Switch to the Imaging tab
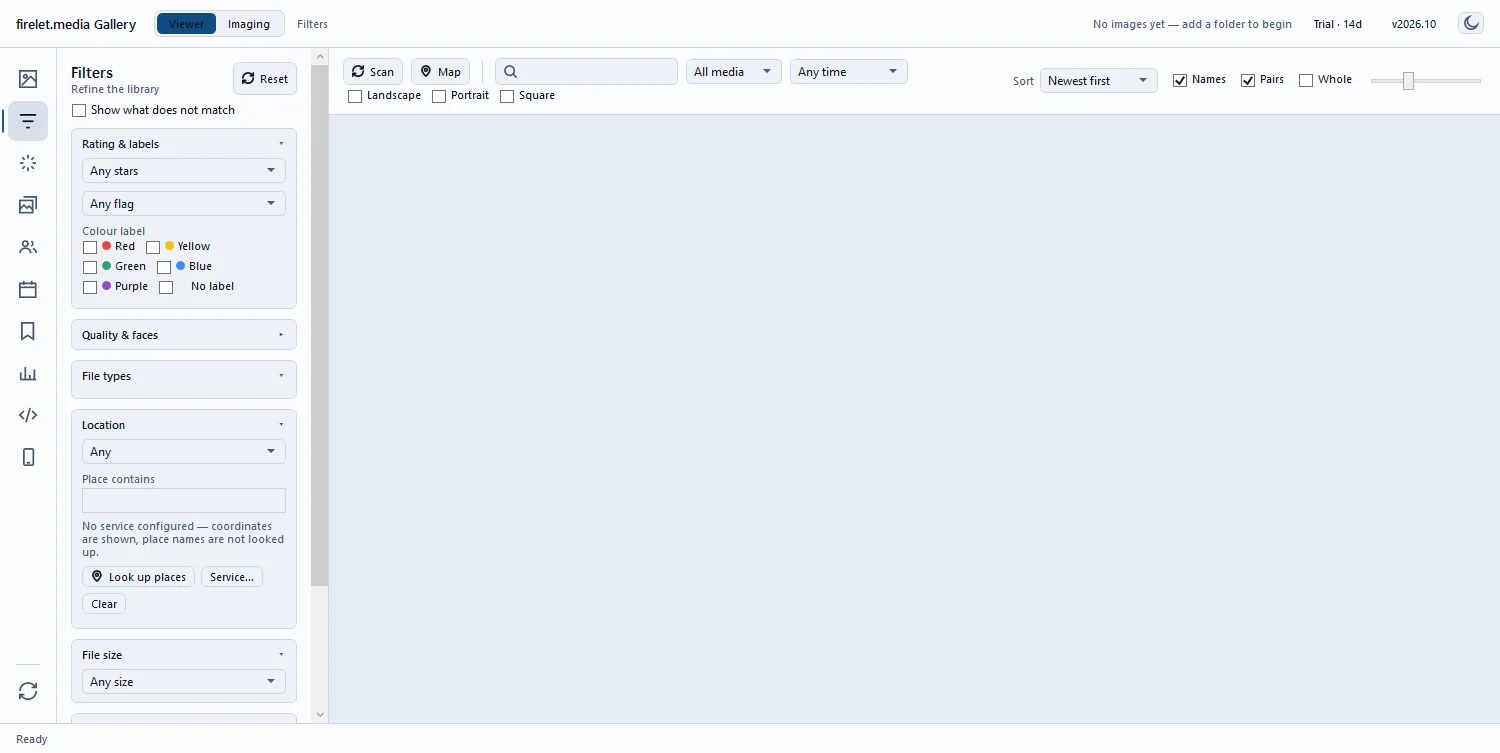This screenshot has width=1500, height=753. point(249,24)
